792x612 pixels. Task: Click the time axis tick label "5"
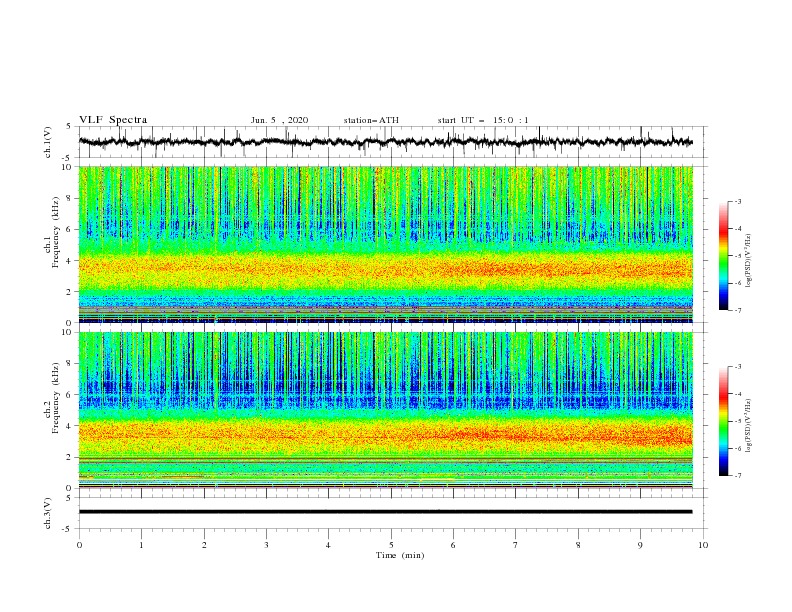click(x=391, y=545)
